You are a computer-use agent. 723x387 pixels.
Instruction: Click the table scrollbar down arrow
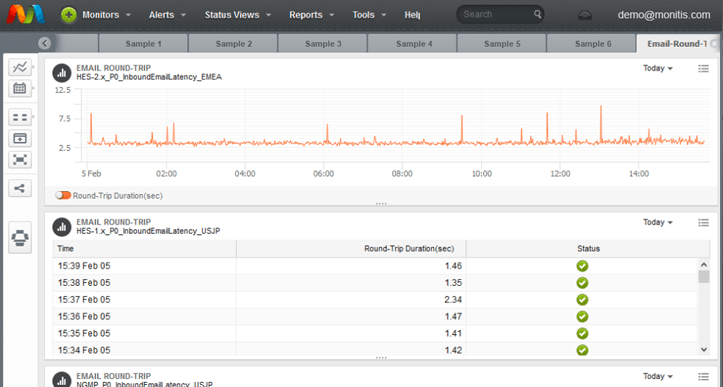point(704,350)
